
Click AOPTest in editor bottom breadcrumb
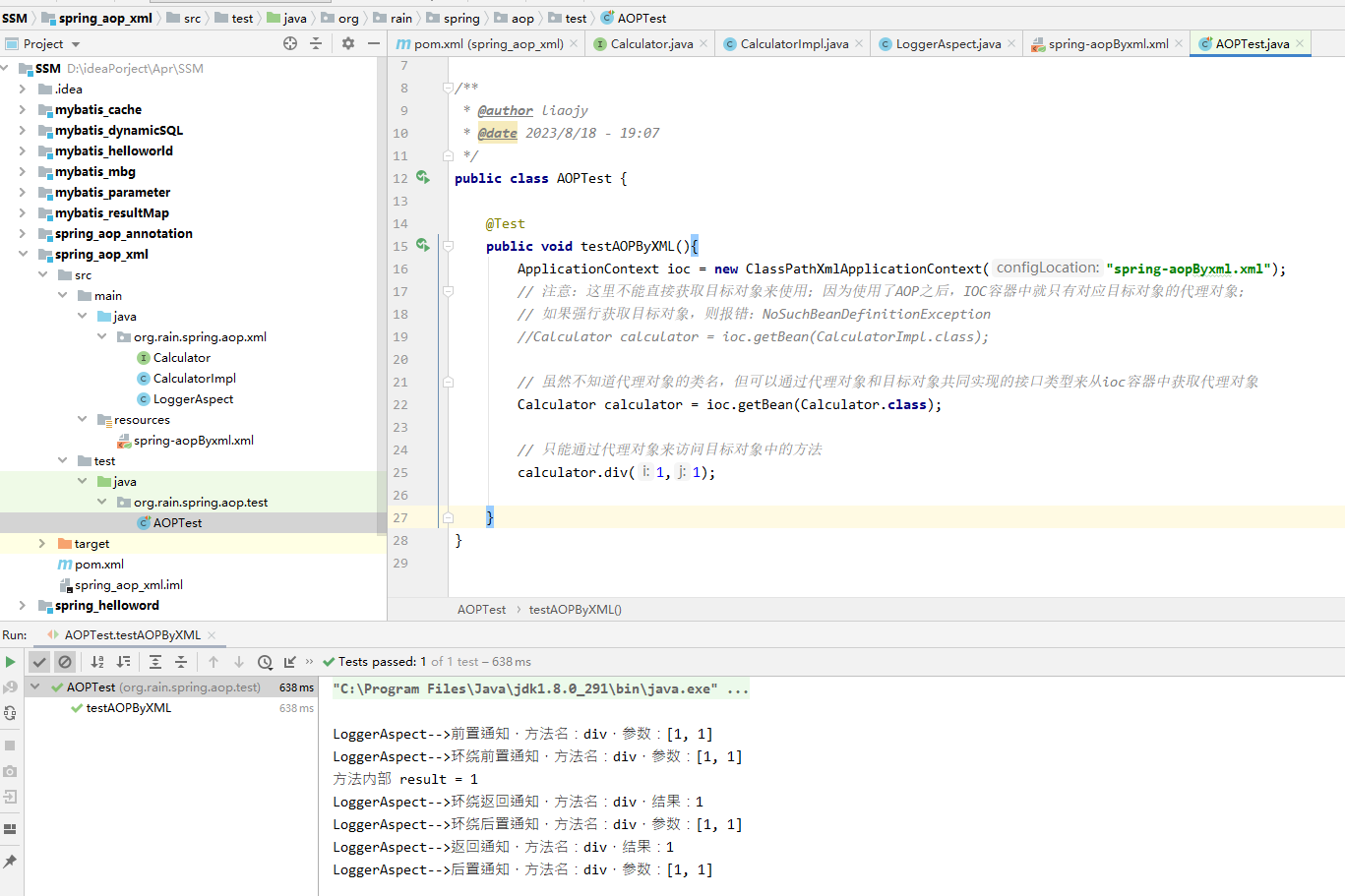[x=481, y=609]
